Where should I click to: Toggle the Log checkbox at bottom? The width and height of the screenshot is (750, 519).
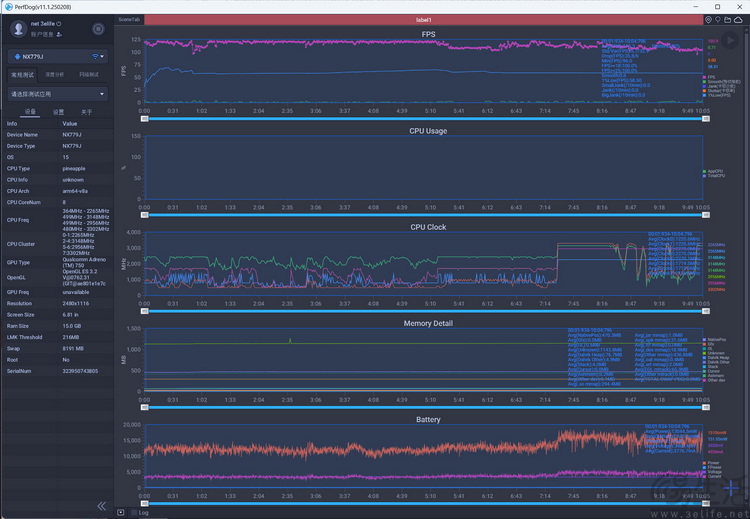point(134,512)
